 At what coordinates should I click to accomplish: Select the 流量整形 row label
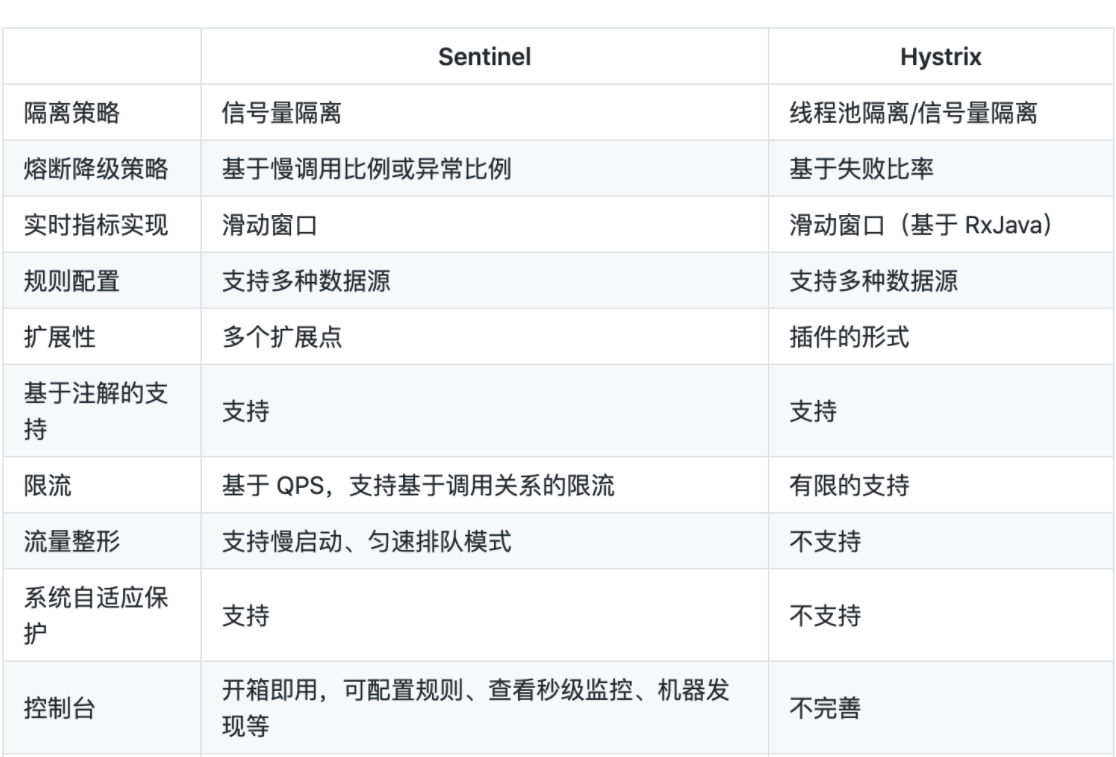(x=72, y=541)
